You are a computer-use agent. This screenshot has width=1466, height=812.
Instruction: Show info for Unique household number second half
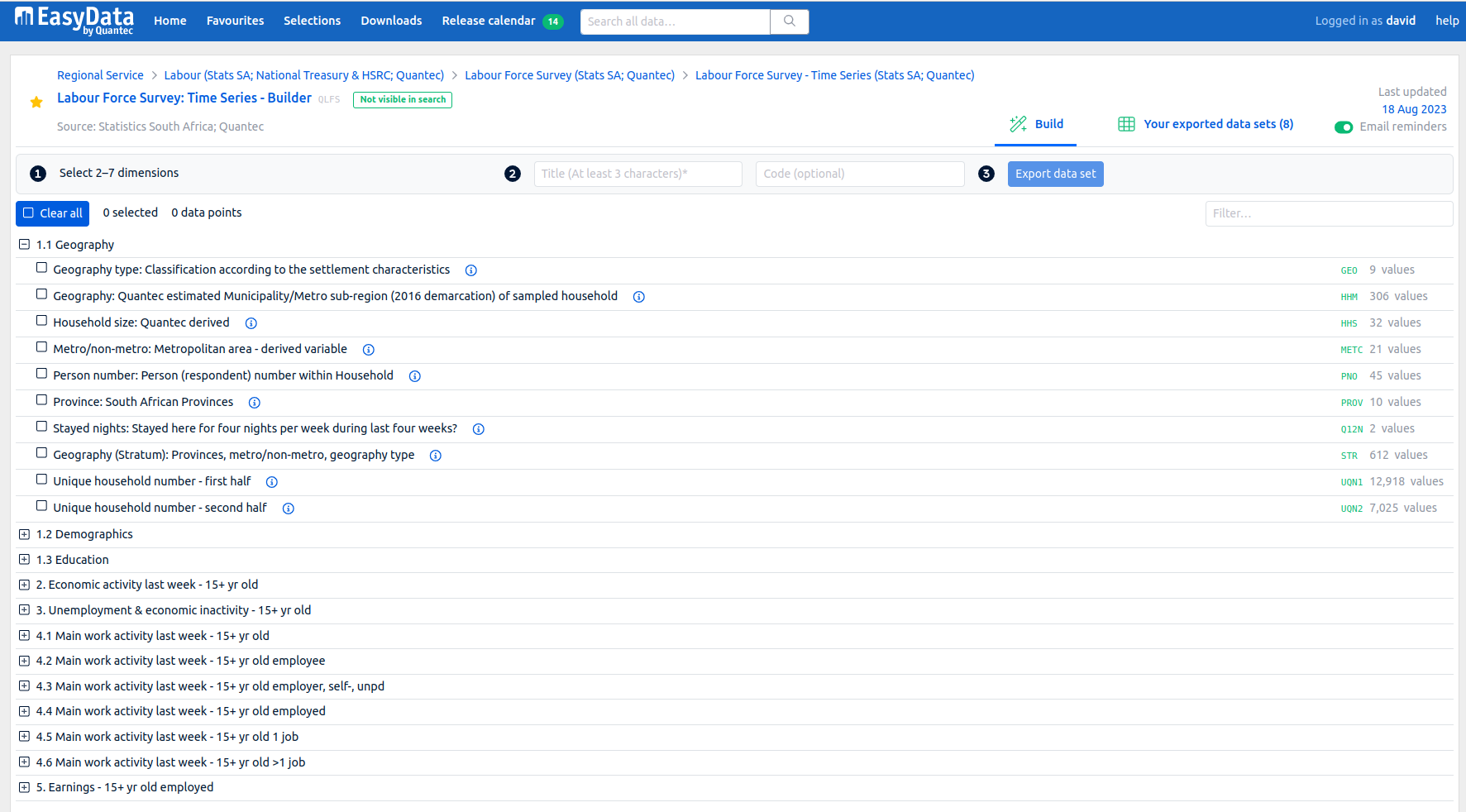pos(289,509)
